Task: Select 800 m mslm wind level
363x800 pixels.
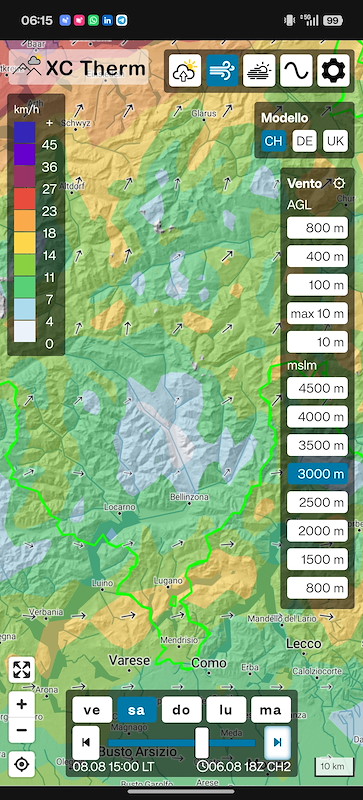Action: (x=317, y=588)
